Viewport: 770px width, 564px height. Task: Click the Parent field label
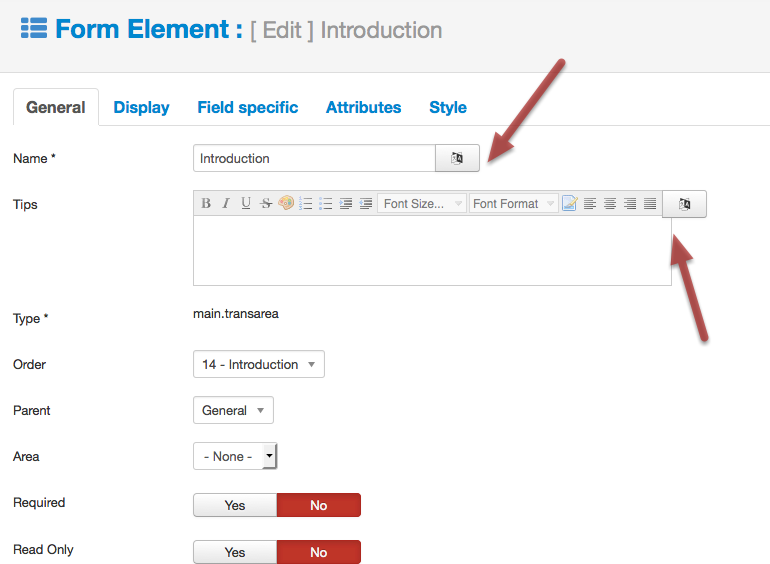click(32, 410)
